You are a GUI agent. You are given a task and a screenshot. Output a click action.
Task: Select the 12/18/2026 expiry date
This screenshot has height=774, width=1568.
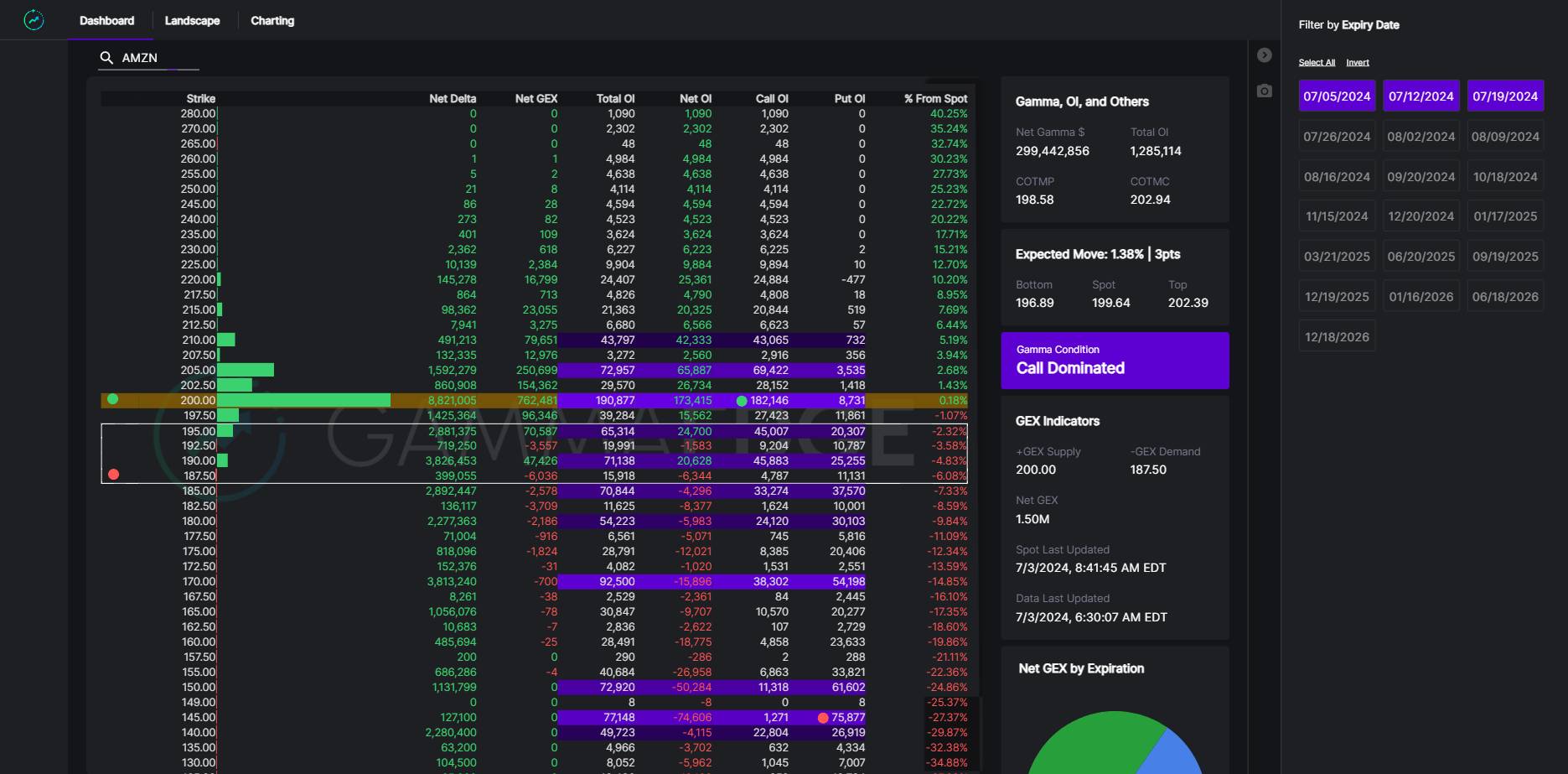point(1337,336)
